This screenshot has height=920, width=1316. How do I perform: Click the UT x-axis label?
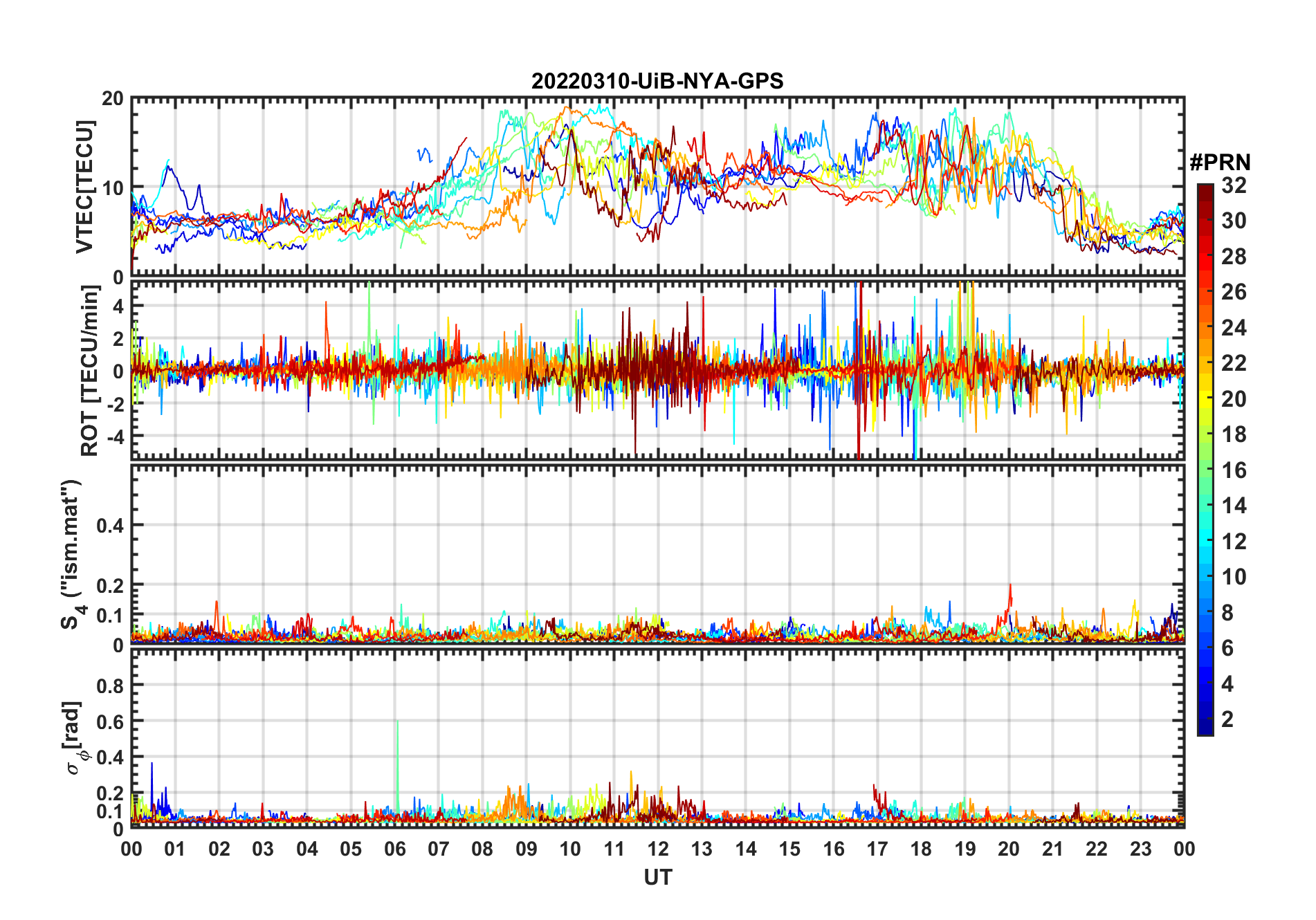coord(658,877)
